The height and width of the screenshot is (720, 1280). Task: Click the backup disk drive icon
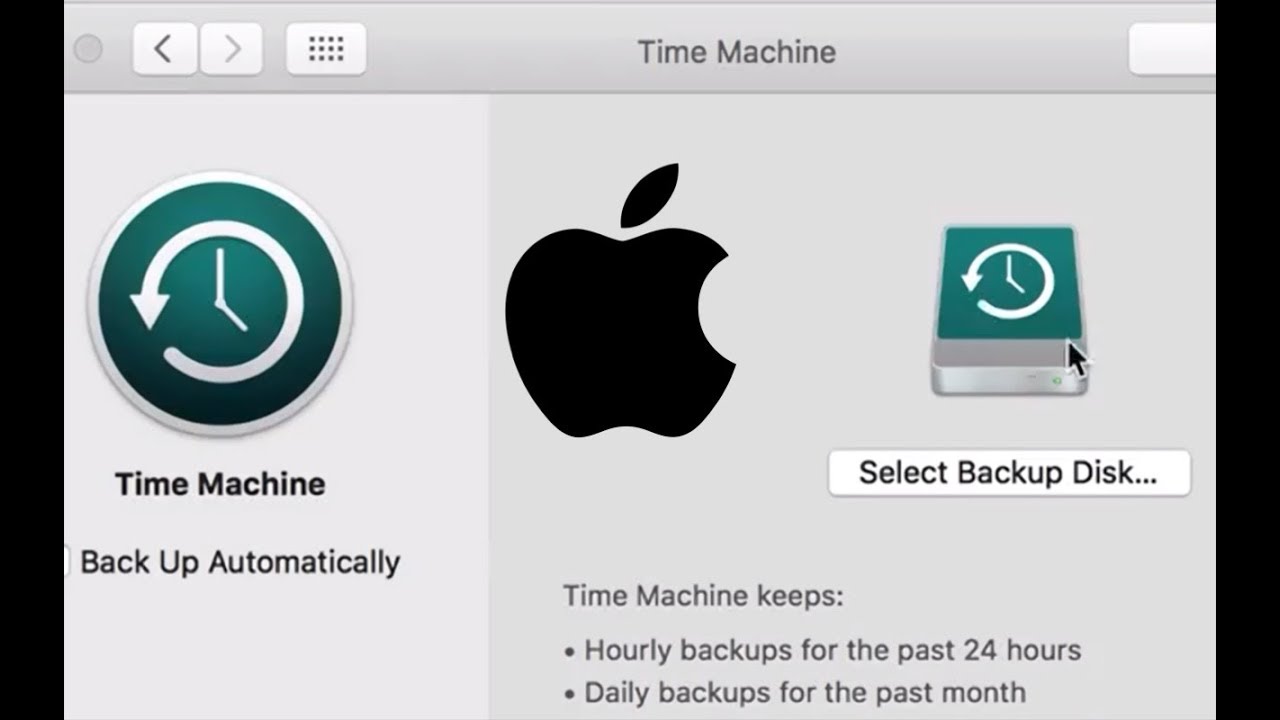pos(1009,310)
